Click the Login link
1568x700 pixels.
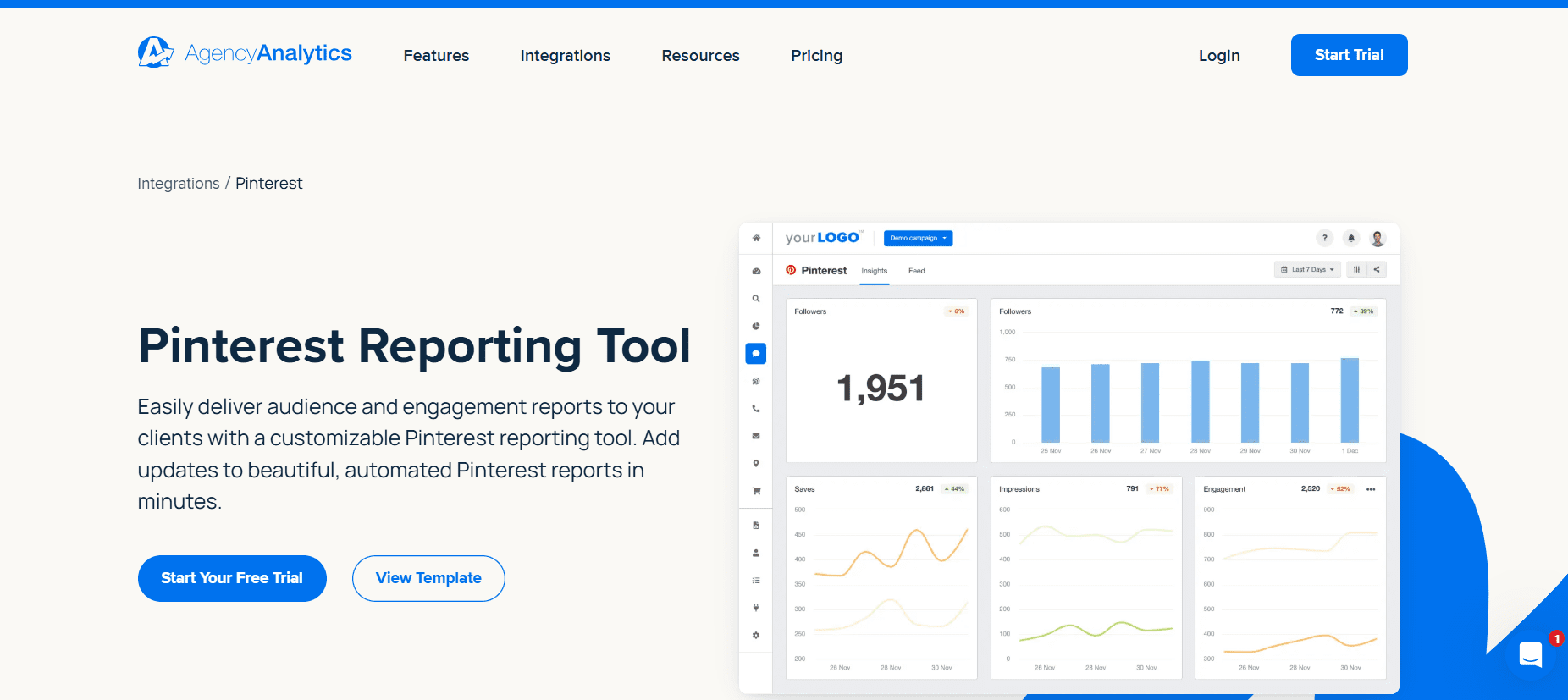[1219, 56]
